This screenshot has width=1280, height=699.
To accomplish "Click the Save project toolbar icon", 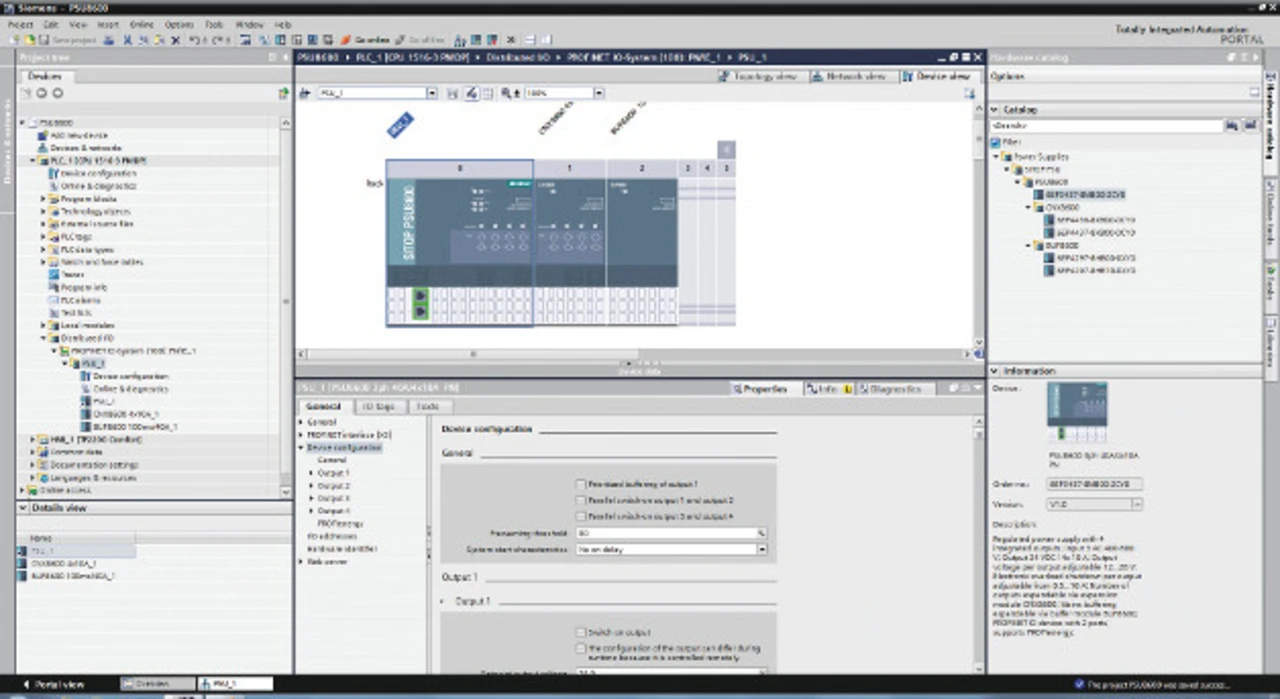I will pyautogui.click(x=43, y=40).
